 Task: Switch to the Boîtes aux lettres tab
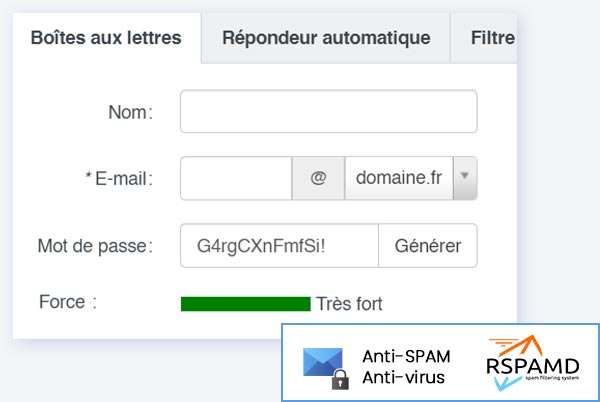point(106,39)
